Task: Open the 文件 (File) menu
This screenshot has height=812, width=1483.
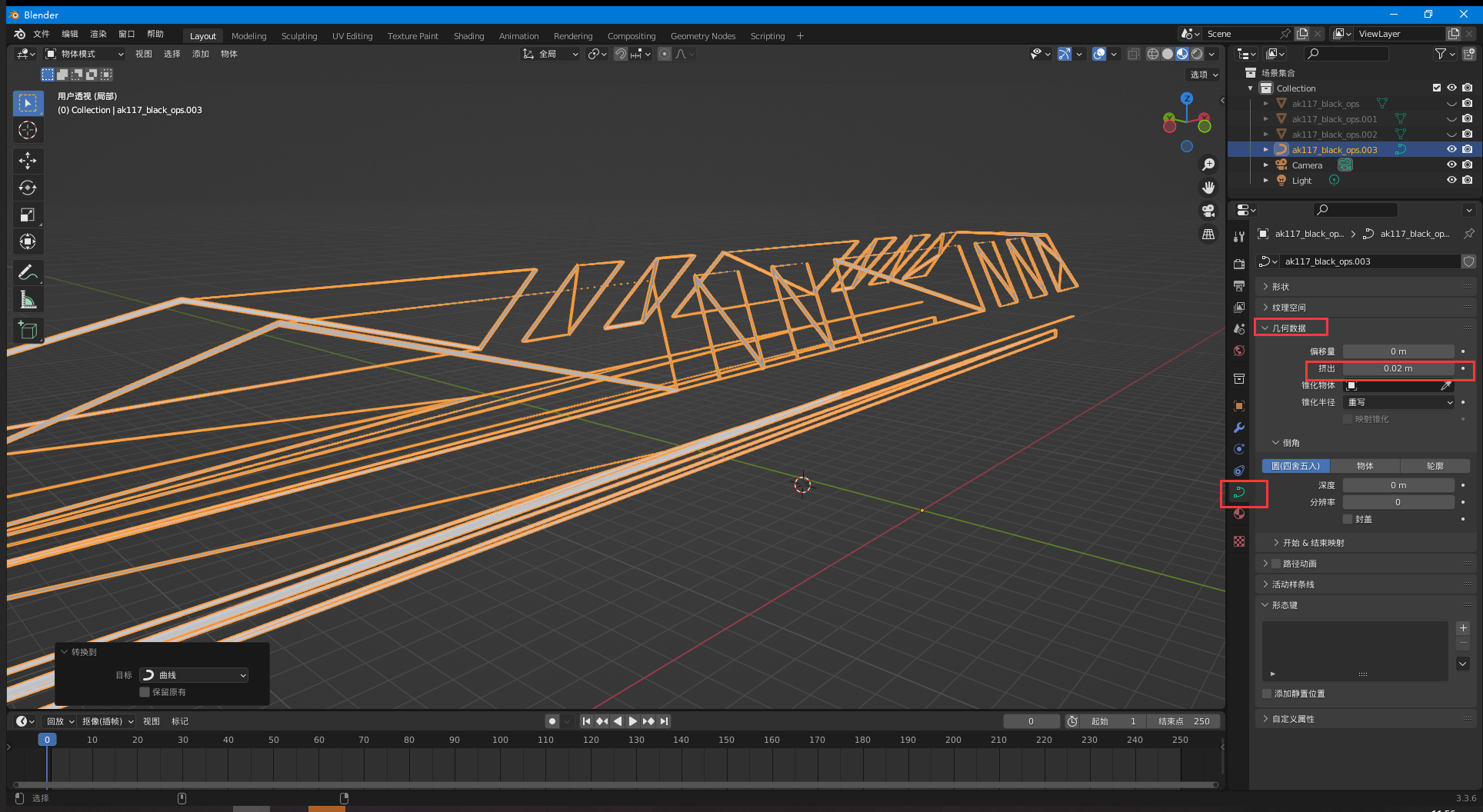Action: point(42,34)
